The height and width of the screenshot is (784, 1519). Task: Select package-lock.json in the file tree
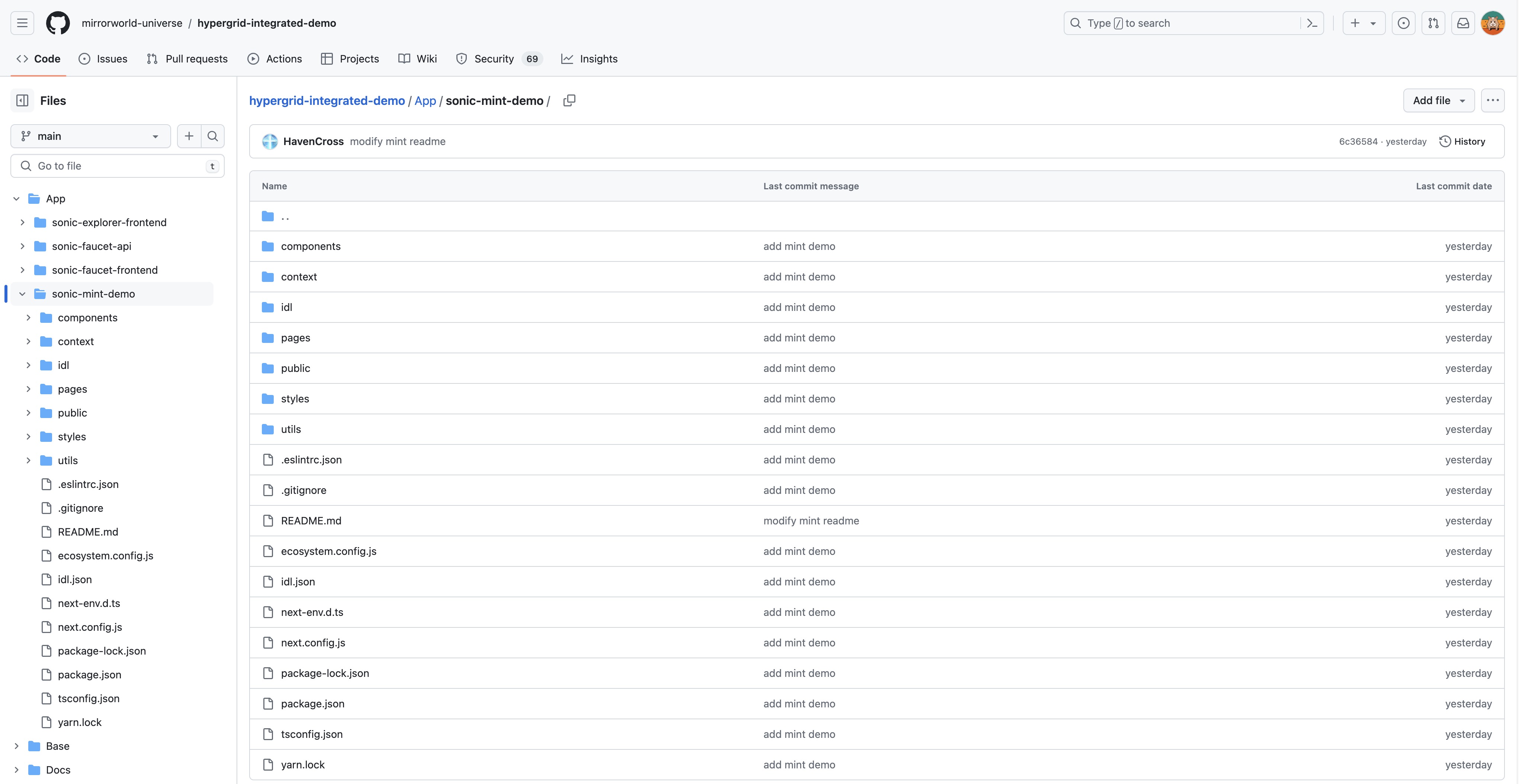(x=102, y=651)
